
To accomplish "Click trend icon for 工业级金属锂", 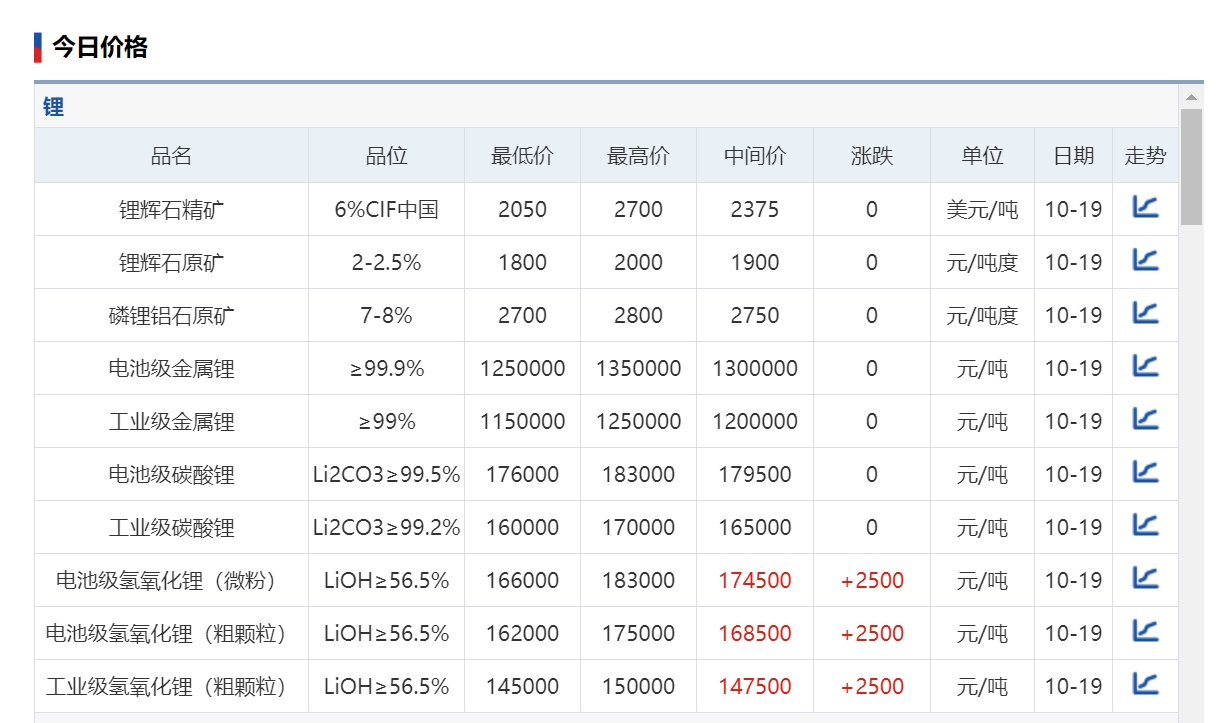I will tap(1145, 419).
